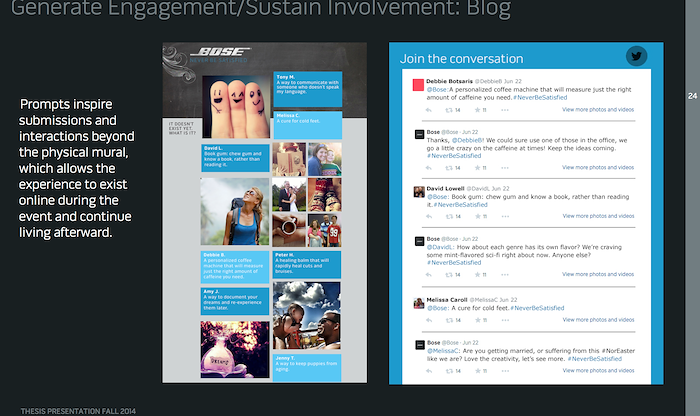Reply to Bose's 'Thanks, @DebbieB' tweet
The width and height of the screenshot is (700, 416).
point(429,168)
